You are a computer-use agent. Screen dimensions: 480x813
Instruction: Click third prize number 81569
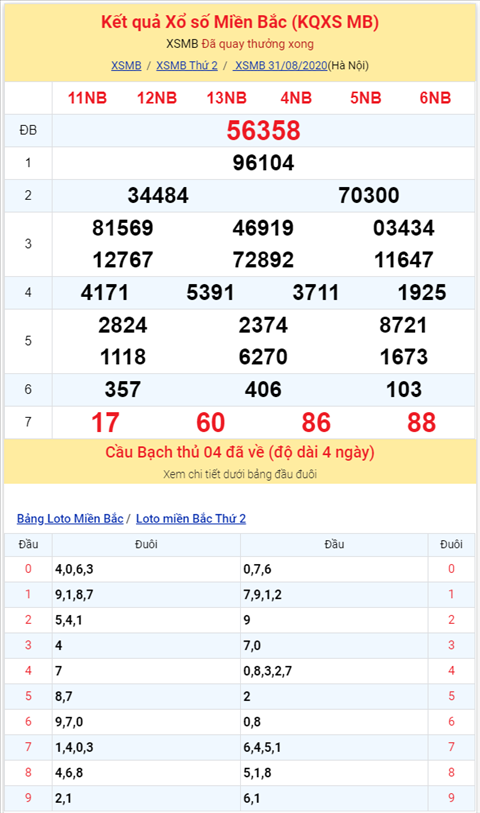pos(123,228)
